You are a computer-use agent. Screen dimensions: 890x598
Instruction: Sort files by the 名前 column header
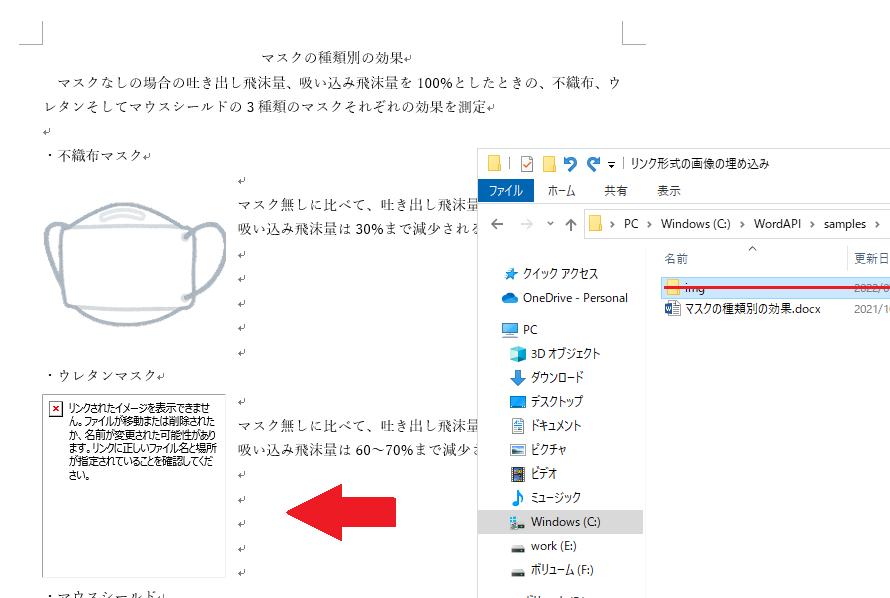677,259
